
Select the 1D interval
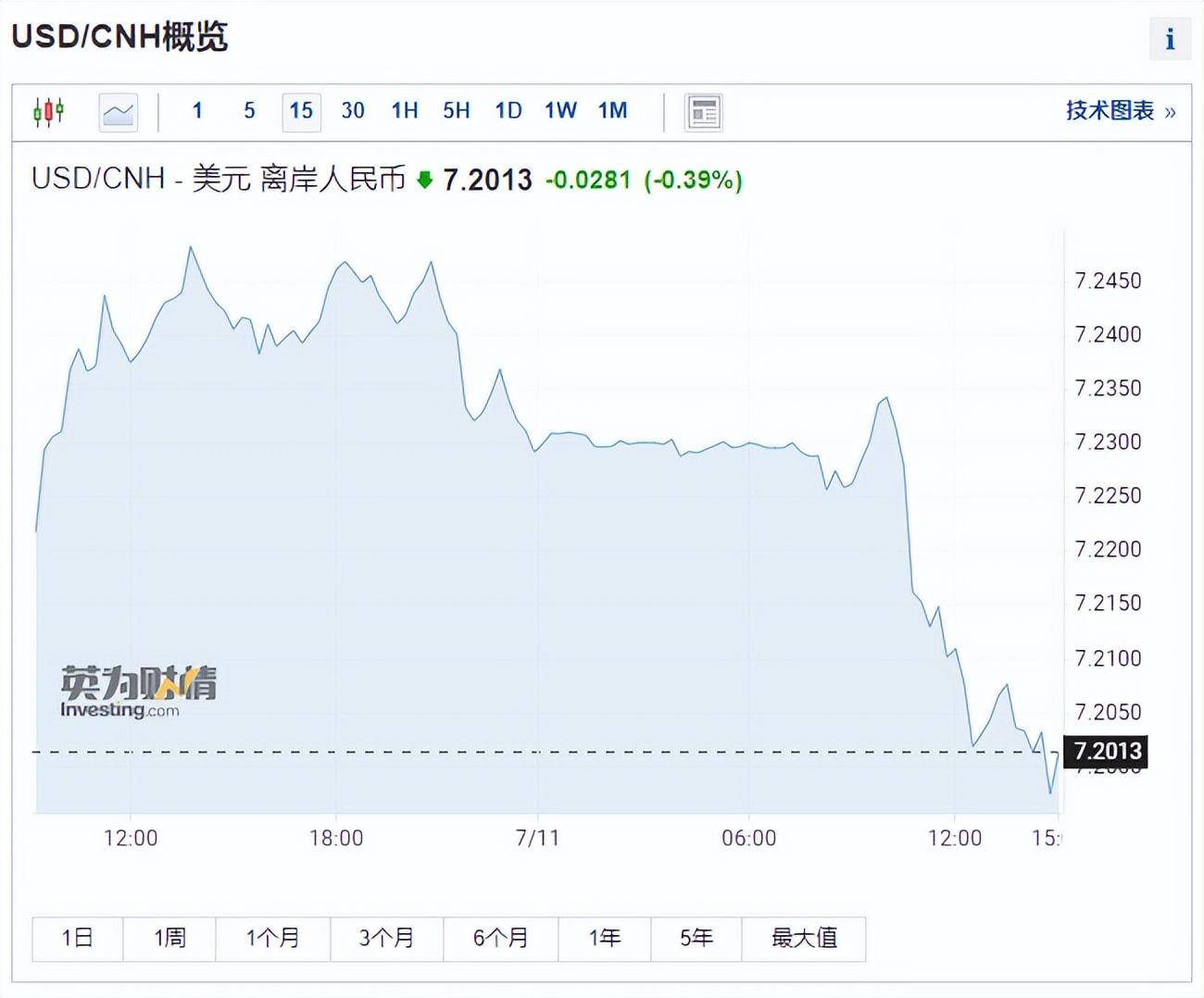[508, 111]
